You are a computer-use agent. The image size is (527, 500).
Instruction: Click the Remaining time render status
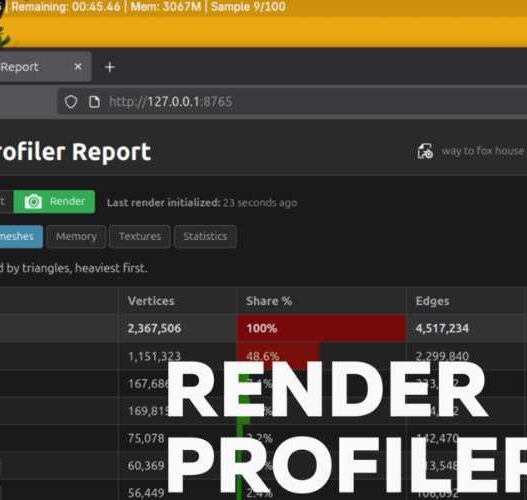tap(66, 6)
